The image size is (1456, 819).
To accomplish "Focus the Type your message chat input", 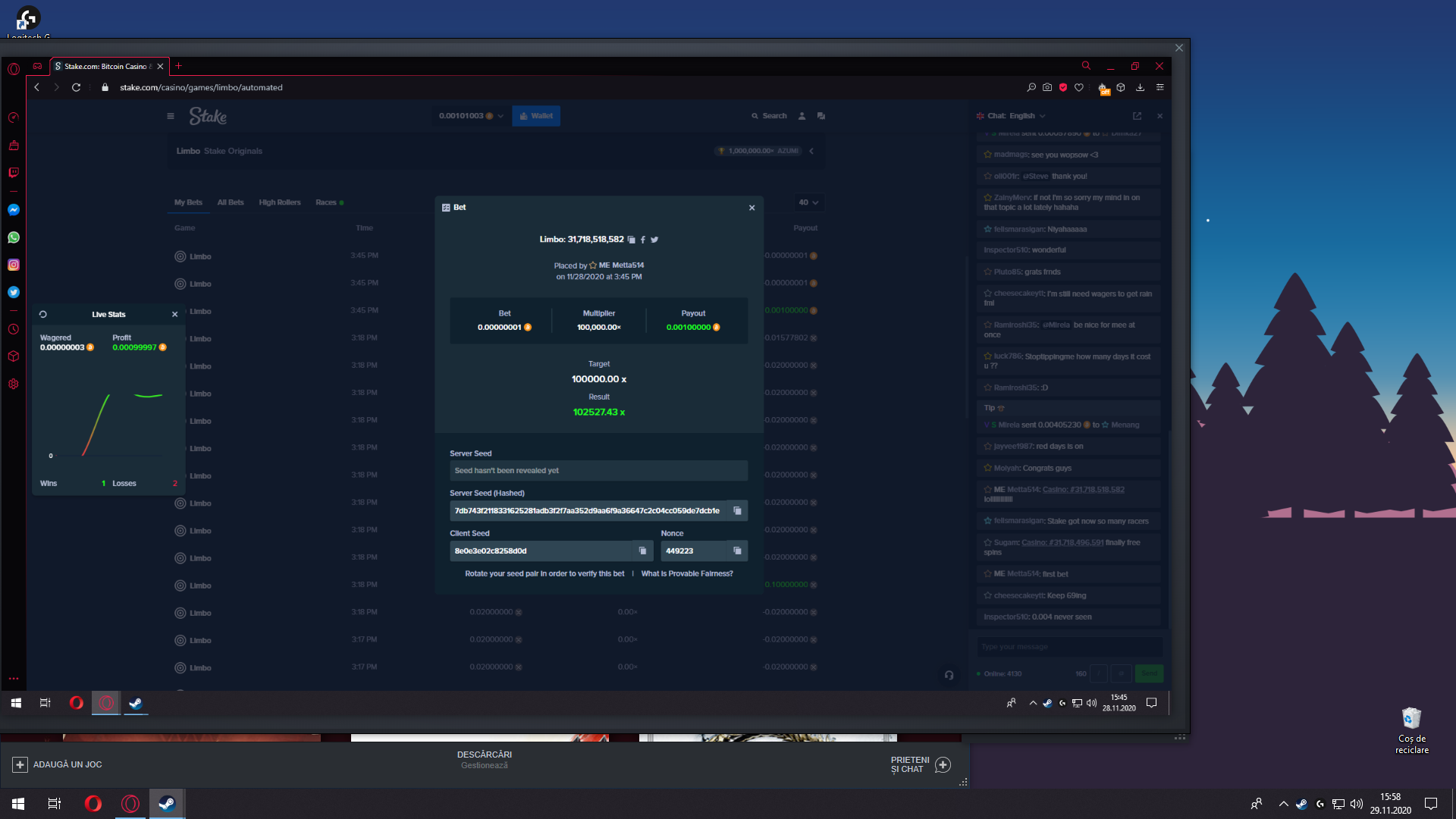I will [1069, 647].
